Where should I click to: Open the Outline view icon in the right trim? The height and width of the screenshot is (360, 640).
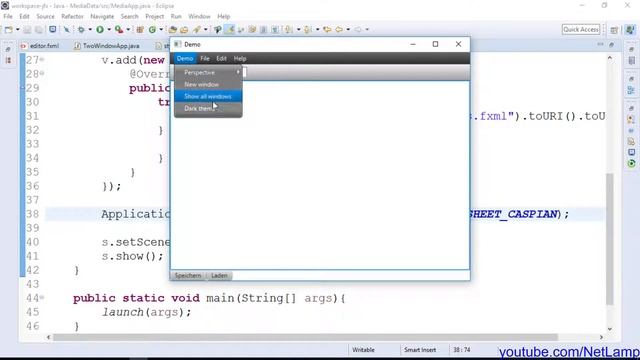[631, 90]
